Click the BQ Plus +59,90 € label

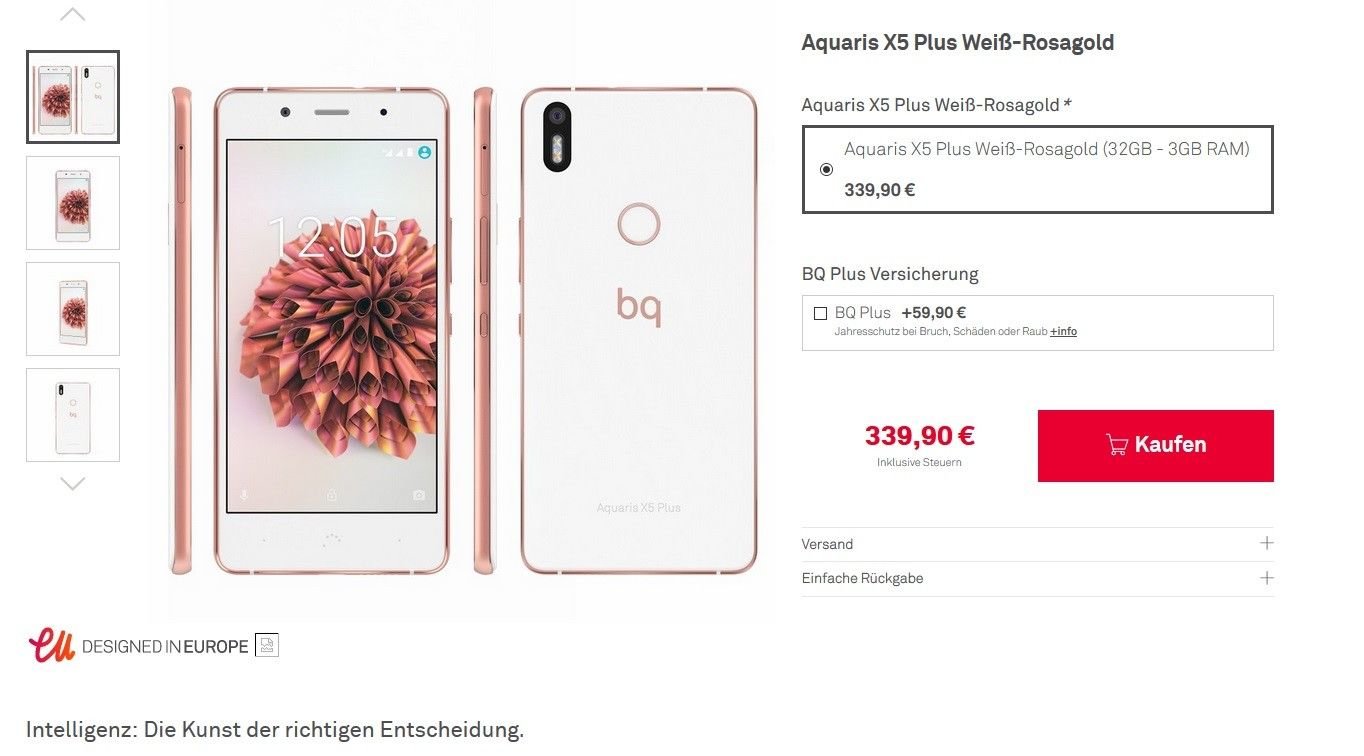point(900,313)
